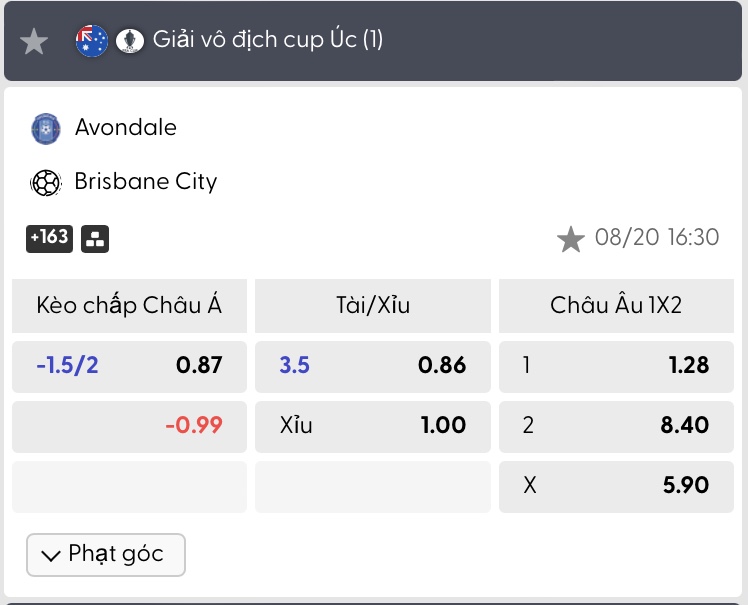Open the league standings table icon
Viewport: 748px width, 605px height.
click(x=95, y=239)
